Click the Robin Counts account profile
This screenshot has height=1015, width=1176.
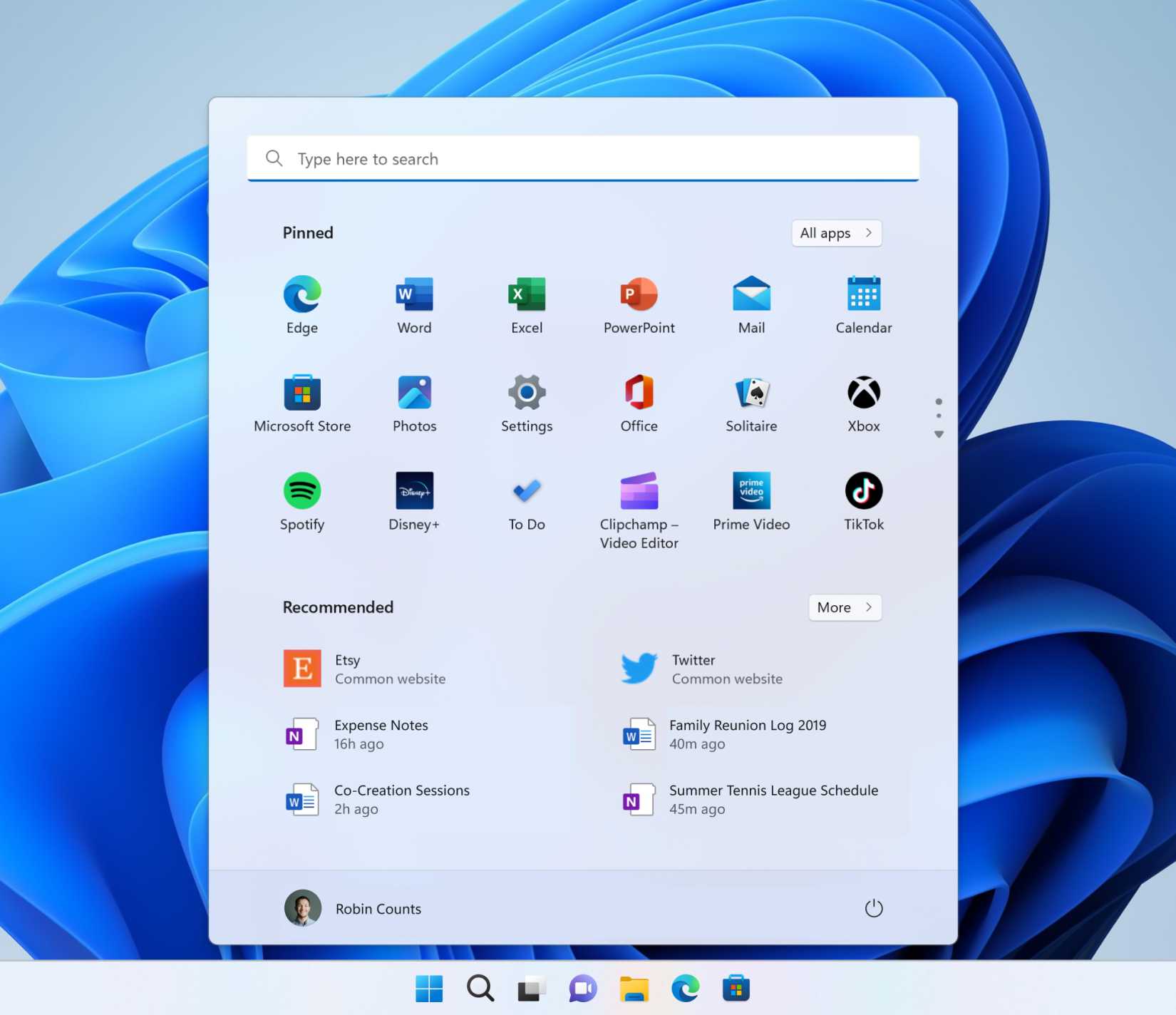(x=355, y=908)
